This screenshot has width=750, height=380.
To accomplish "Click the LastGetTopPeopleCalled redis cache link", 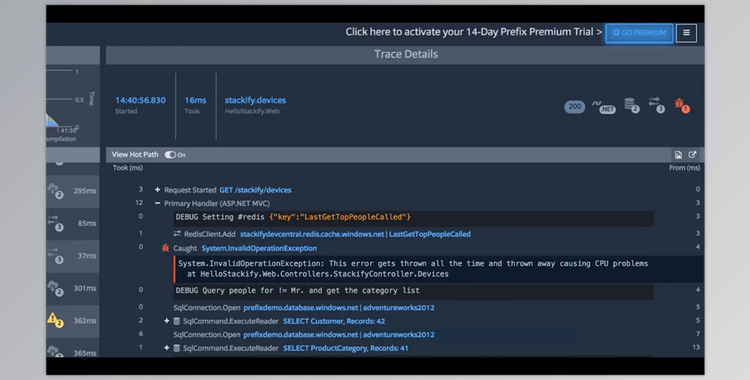I will (355, 234).
